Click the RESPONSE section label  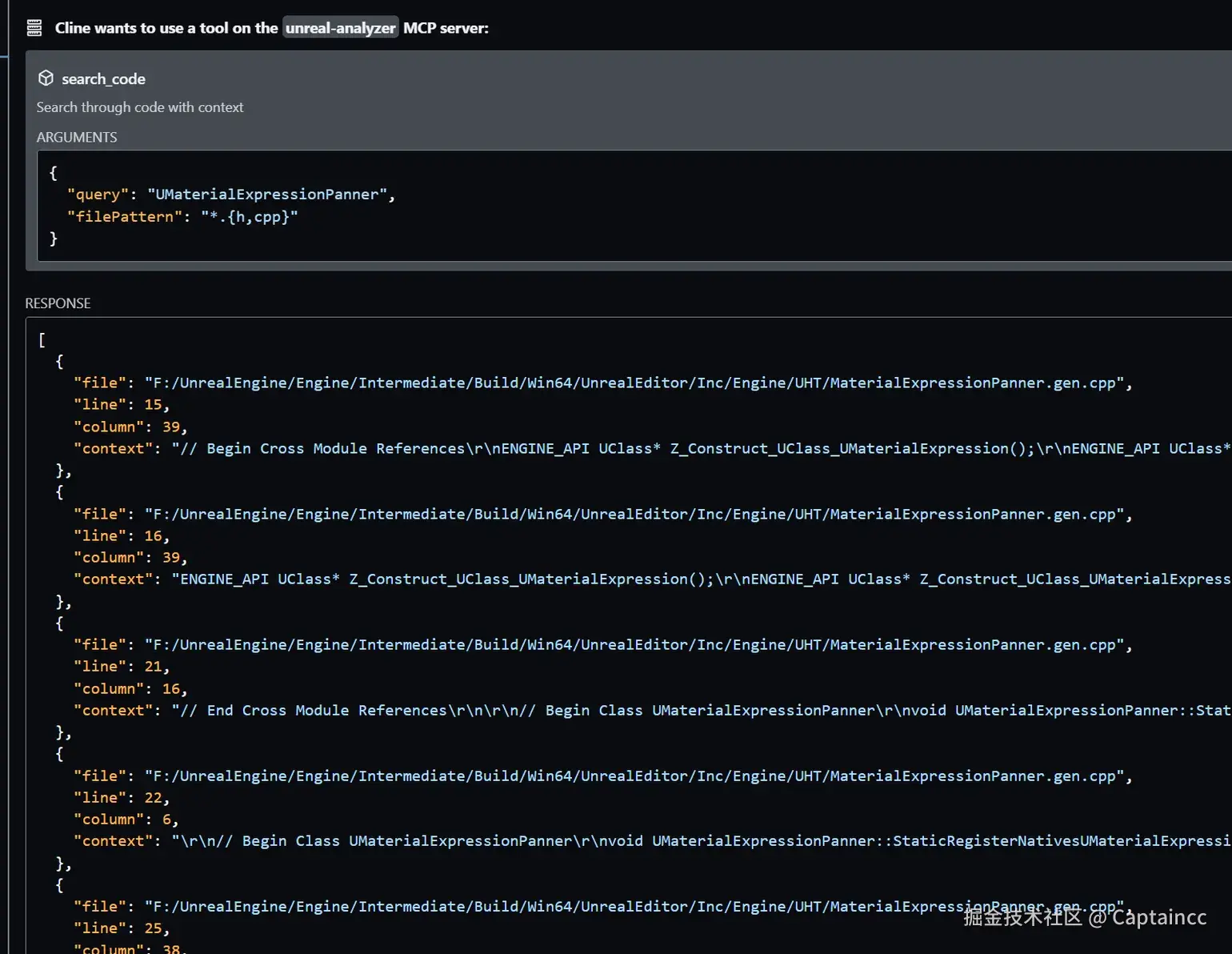[x=58, y=303]
